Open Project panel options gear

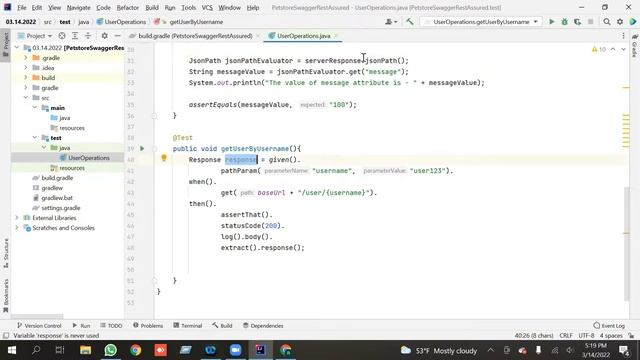tap(104, 36)
